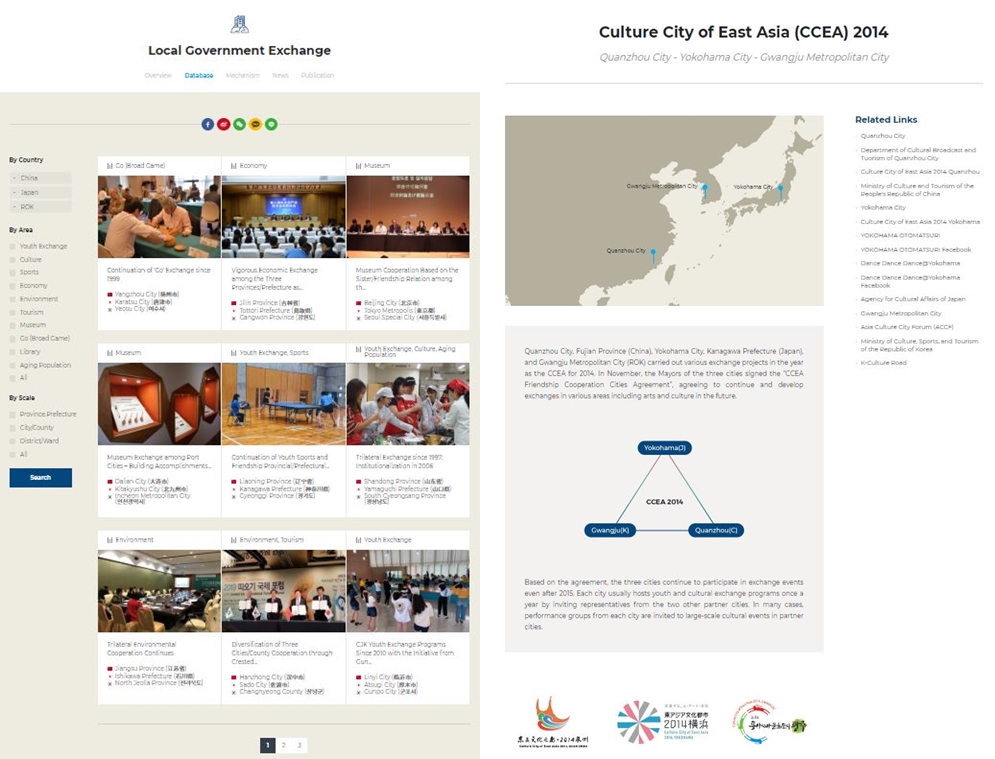995x759 pixels.
Task: Open the Trilateral Environmental Cooperation photo
Action: [159, 591]
